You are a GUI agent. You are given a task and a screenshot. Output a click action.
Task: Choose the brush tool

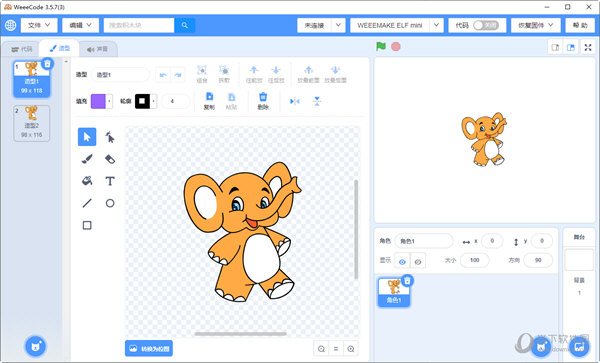(x=87, y=159)
